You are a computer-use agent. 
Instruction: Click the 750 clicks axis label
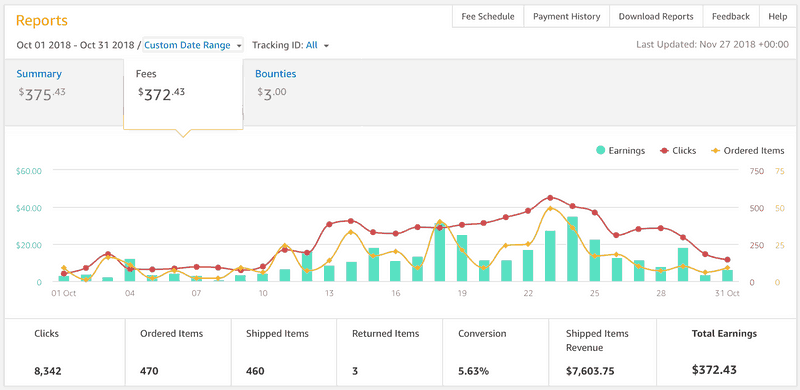757,171
